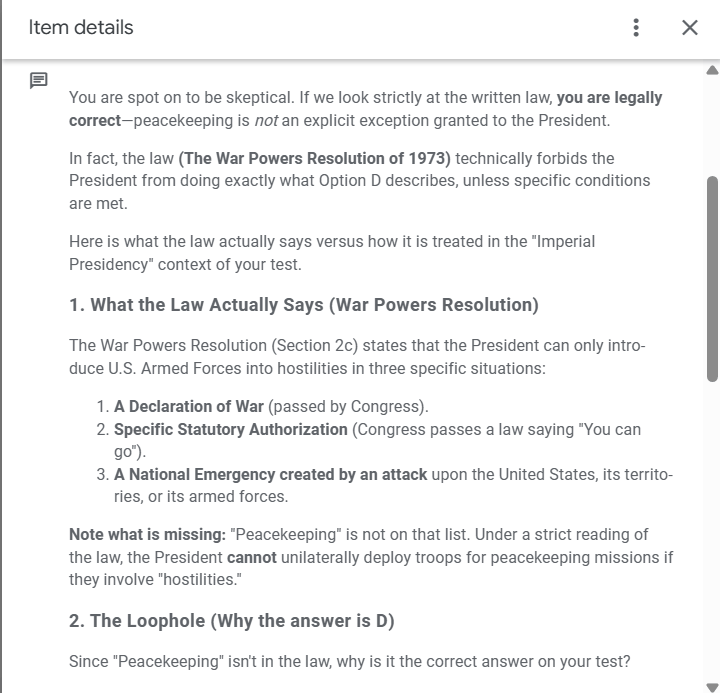
Task: Open the three-dot more options menu
Action: 636,28
